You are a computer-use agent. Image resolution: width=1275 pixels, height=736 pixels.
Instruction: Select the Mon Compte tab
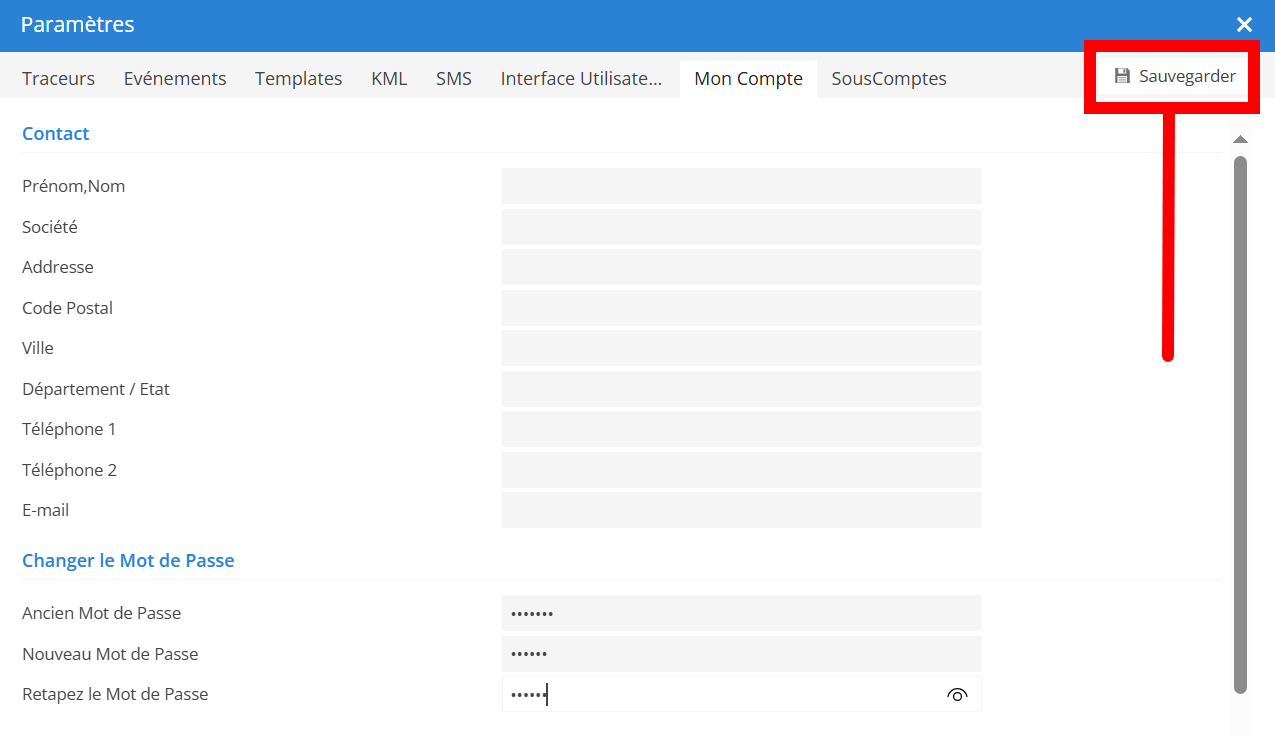coord(748,78)
